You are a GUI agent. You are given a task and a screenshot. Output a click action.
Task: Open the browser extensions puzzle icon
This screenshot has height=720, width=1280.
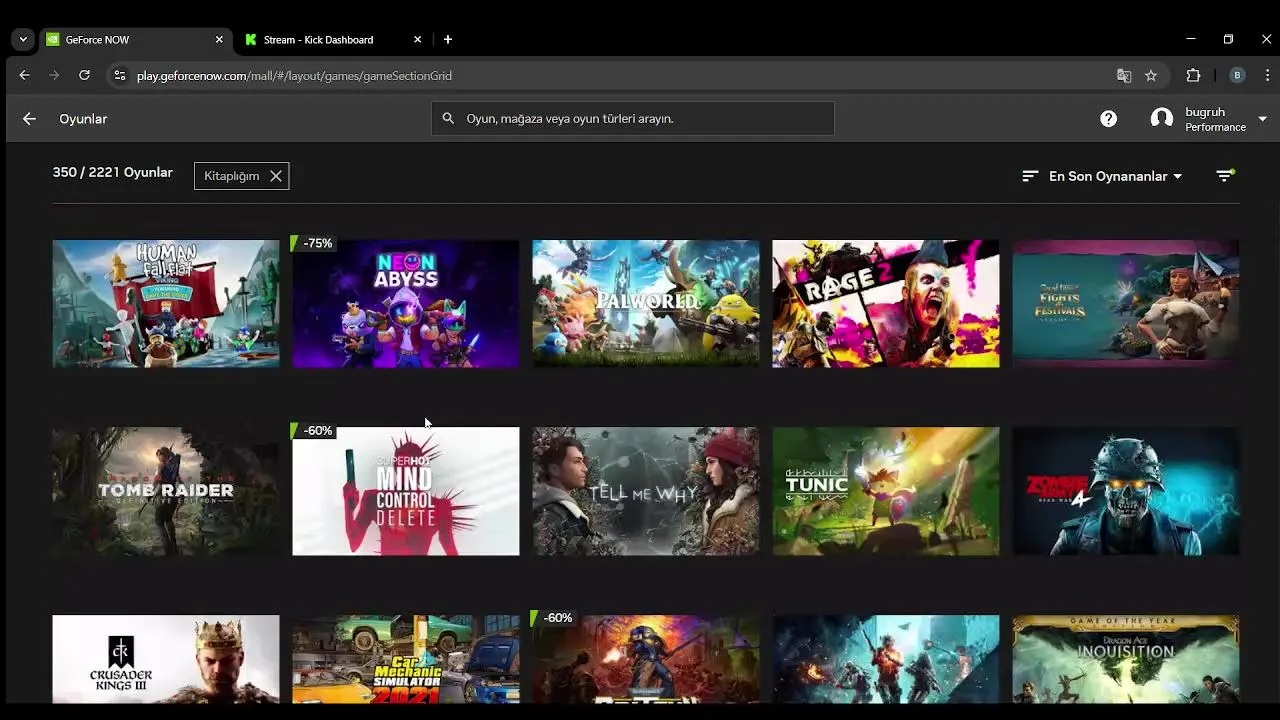click(1193, 75)
